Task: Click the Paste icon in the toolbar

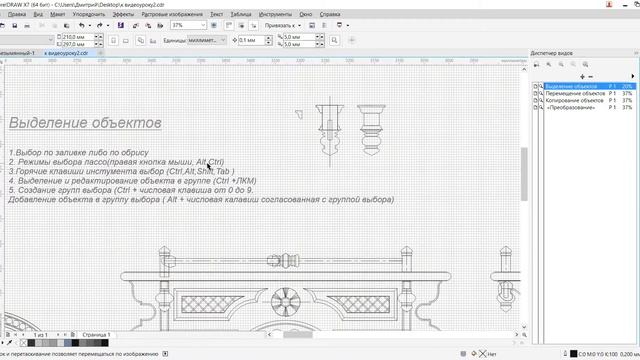Action: [x=67, y=26]
